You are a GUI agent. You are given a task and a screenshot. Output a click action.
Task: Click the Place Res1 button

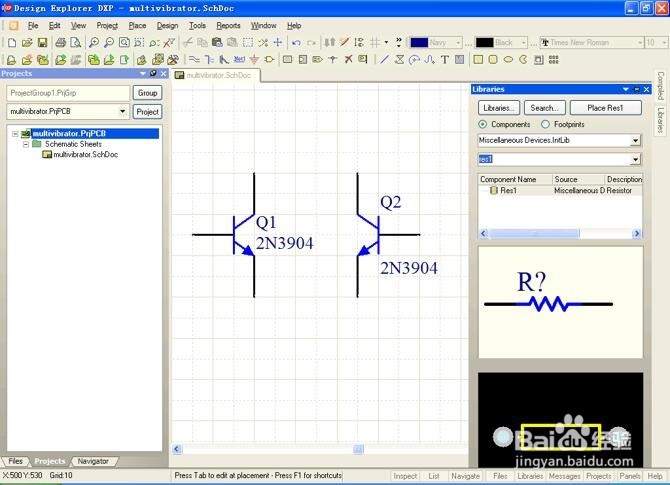(x=605, y=108)
